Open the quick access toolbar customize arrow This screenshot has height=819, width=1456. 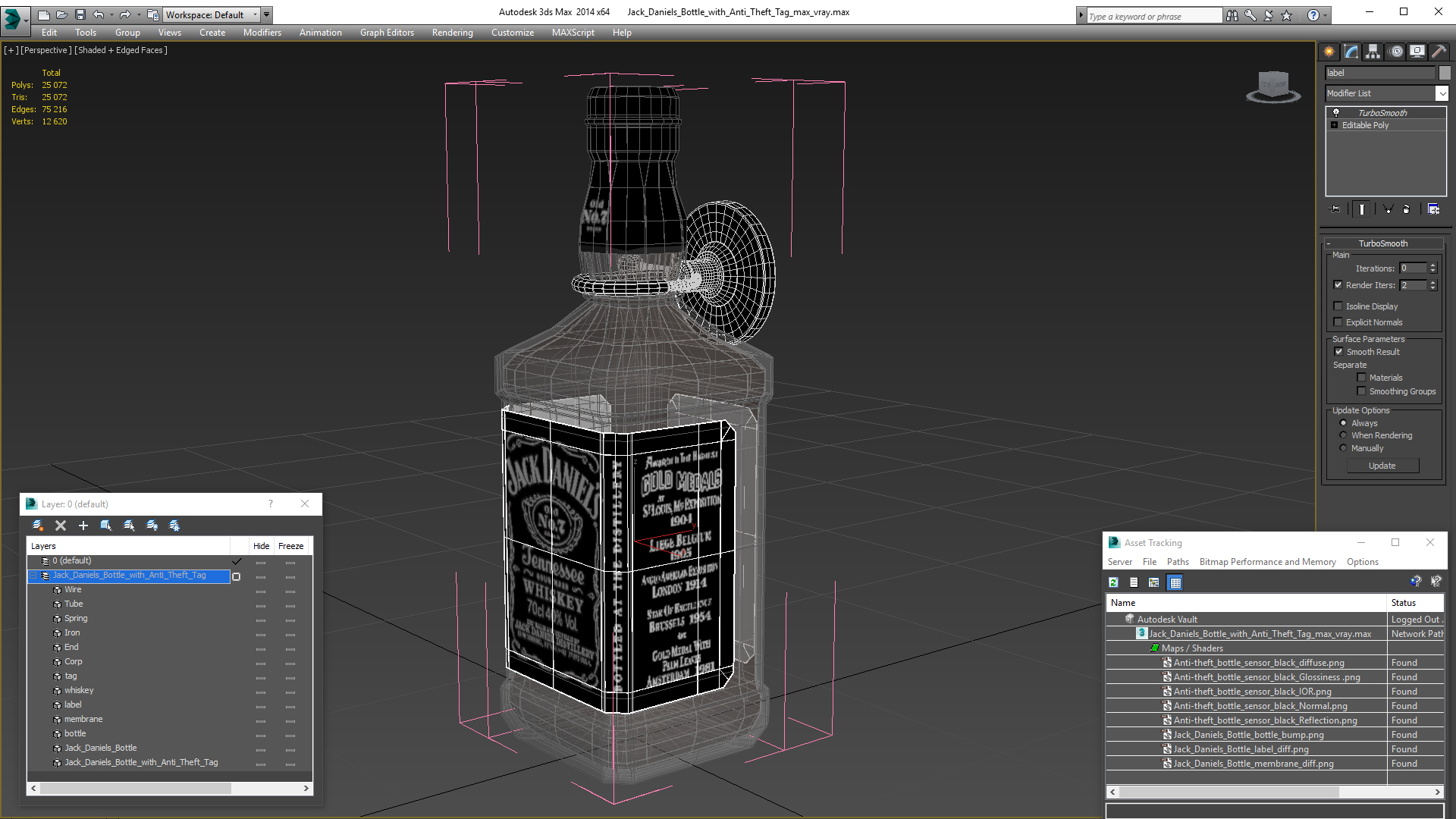267,15
